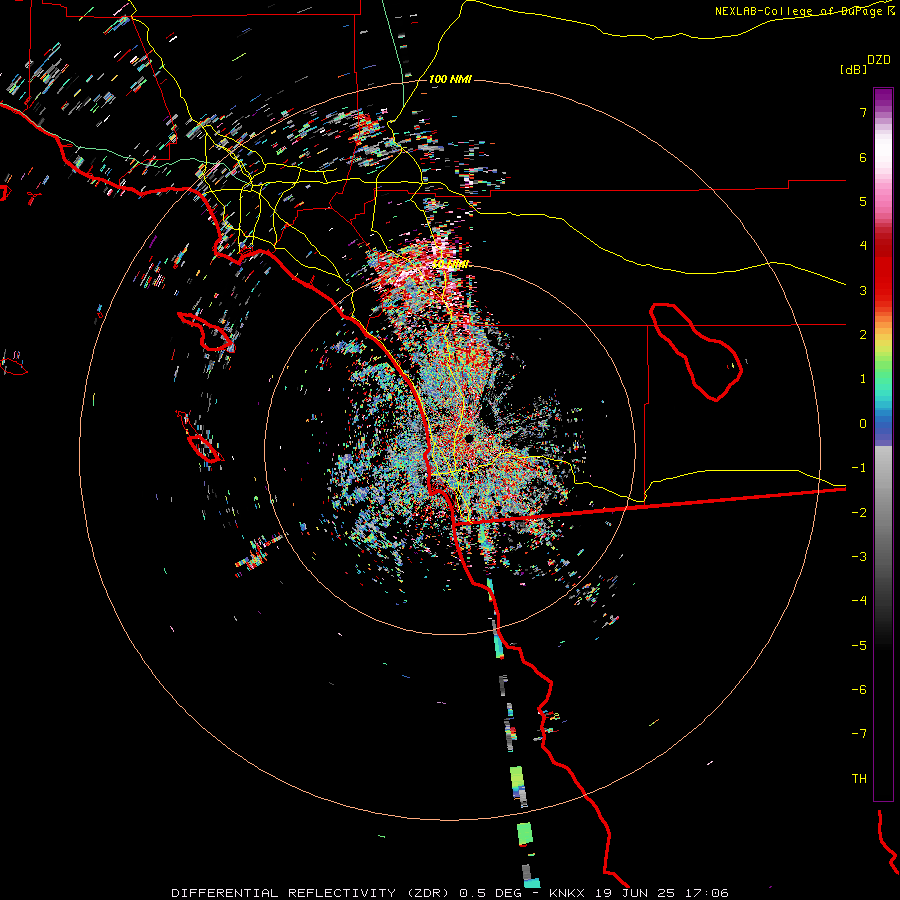
Task: Click the -4 tick label on the scale
Action: click(x=859, y=601)
